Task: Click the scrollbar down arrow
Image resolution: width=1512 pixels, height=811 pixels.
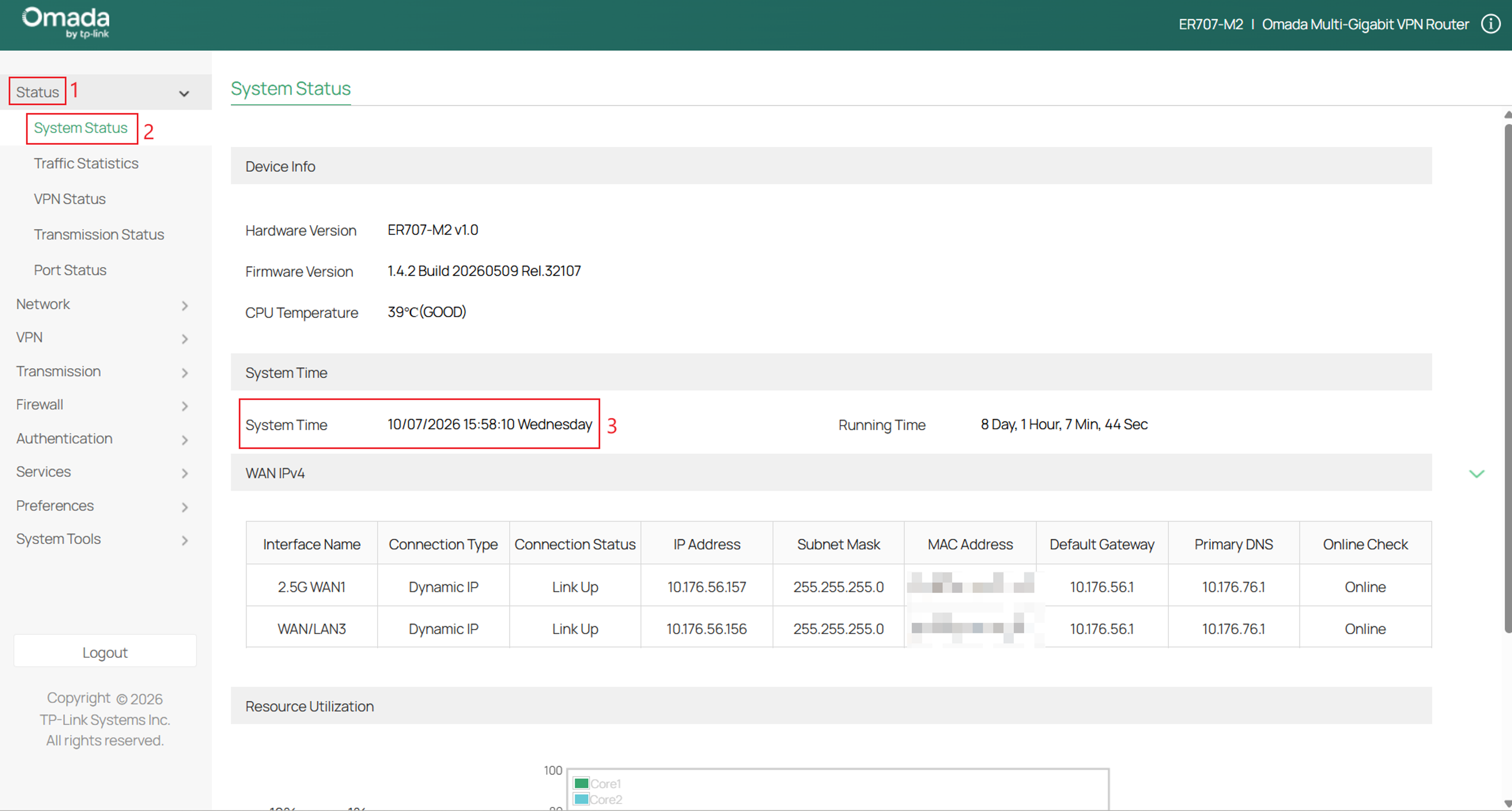Action: (1508, 803)
